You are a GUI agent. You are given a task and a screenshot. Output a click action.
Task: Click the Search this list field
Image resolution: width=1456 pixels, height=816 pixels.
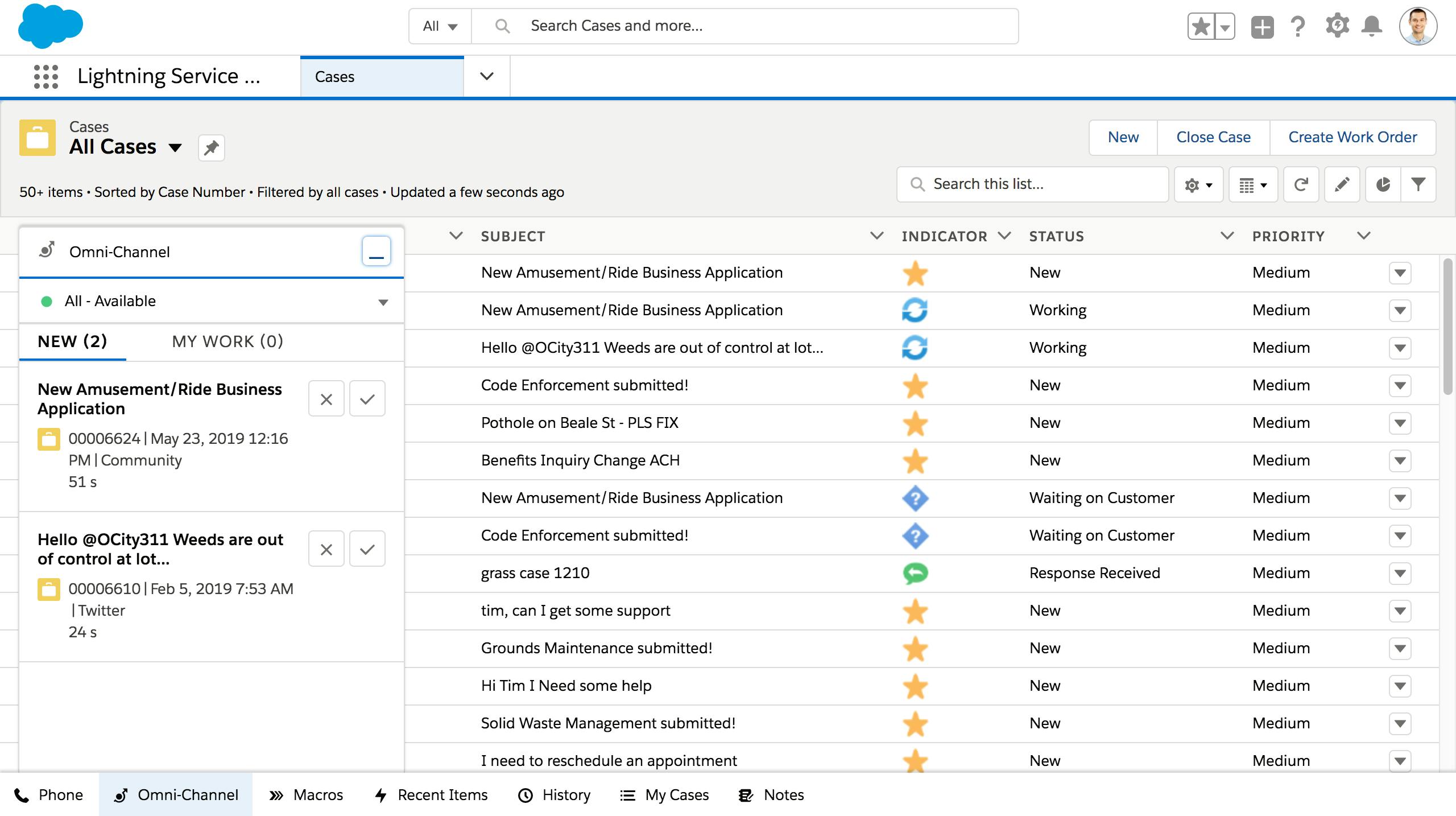coord(1032,184)
